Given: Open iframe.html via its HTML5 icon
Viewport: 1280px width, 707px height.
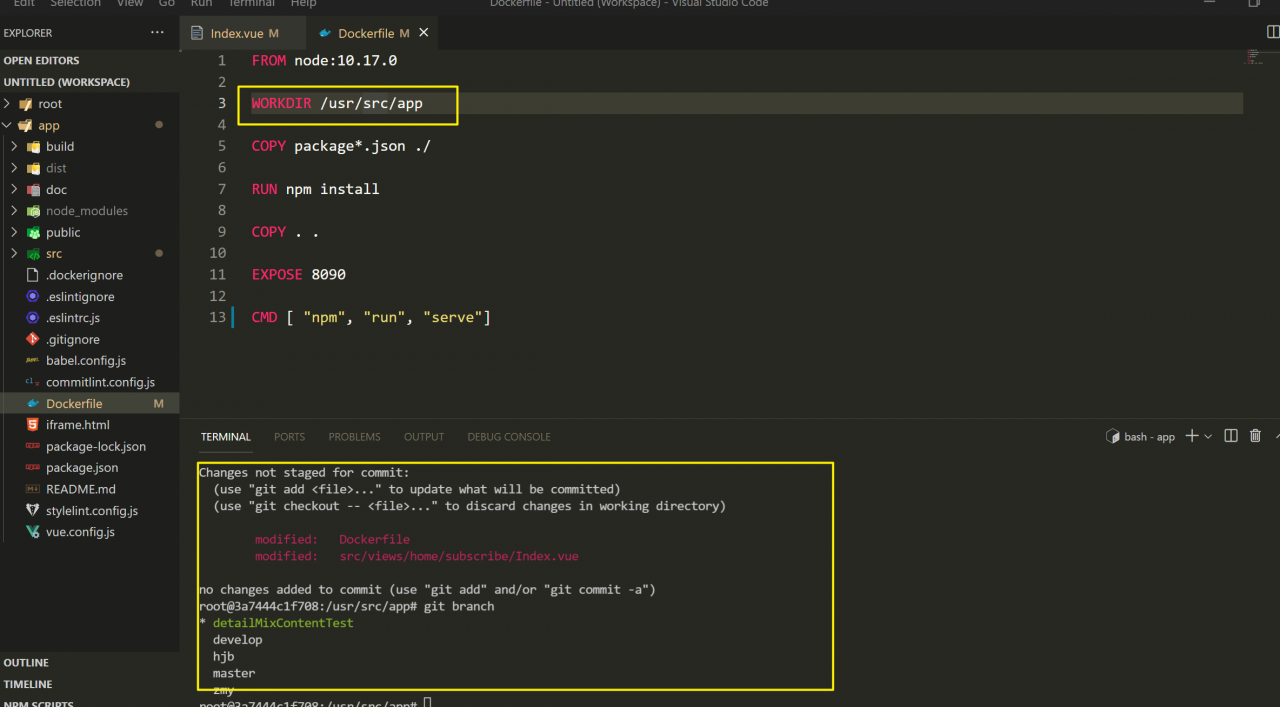Looking at the screenshot, I should [x=33, y=425].
